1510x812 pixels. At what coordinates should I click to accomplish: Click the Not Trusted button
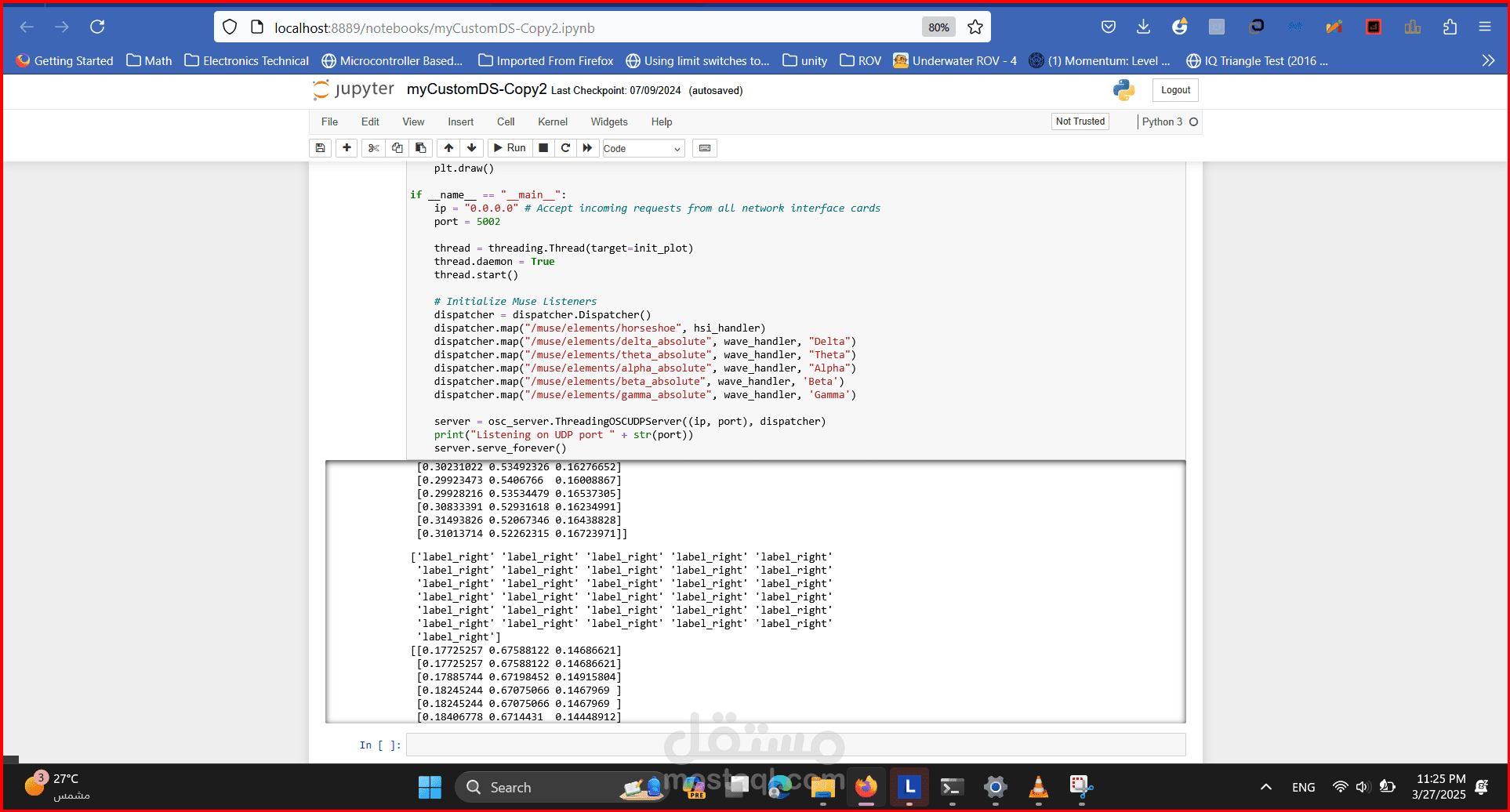(1080, 121)
